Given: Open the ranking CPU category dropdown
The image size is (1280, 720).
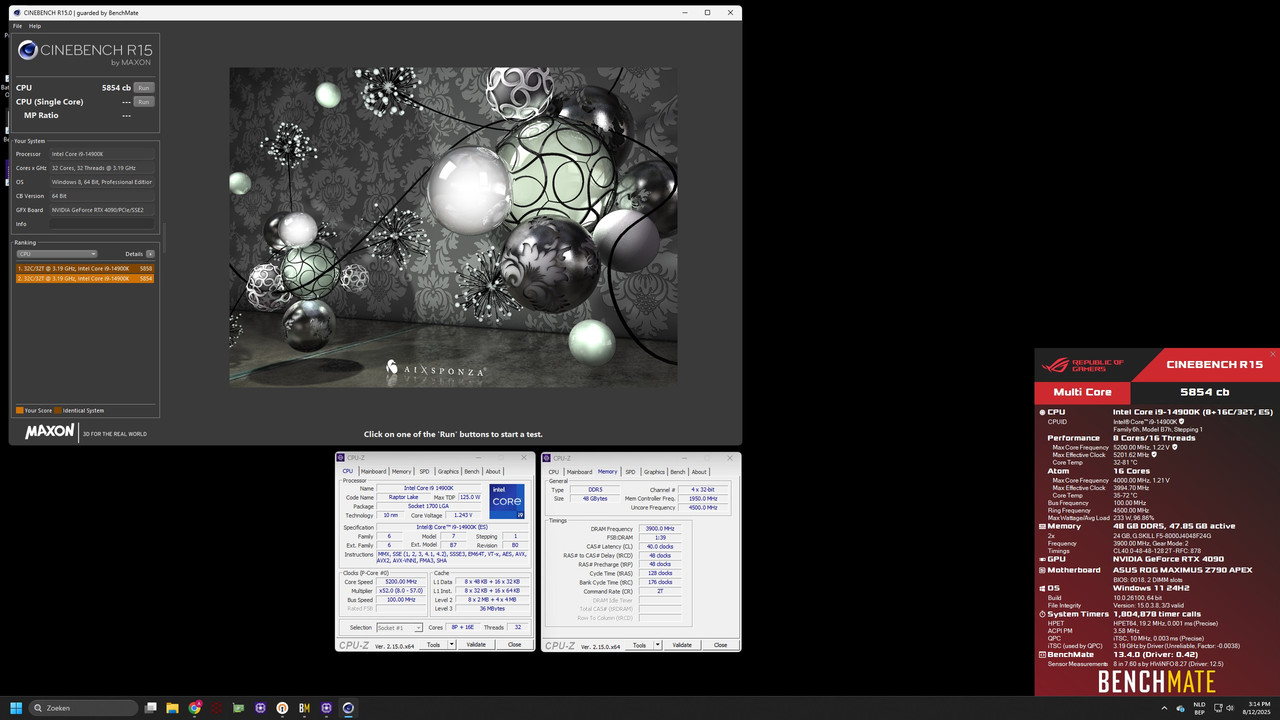Looking at the screenshot, I should [57, 254].
